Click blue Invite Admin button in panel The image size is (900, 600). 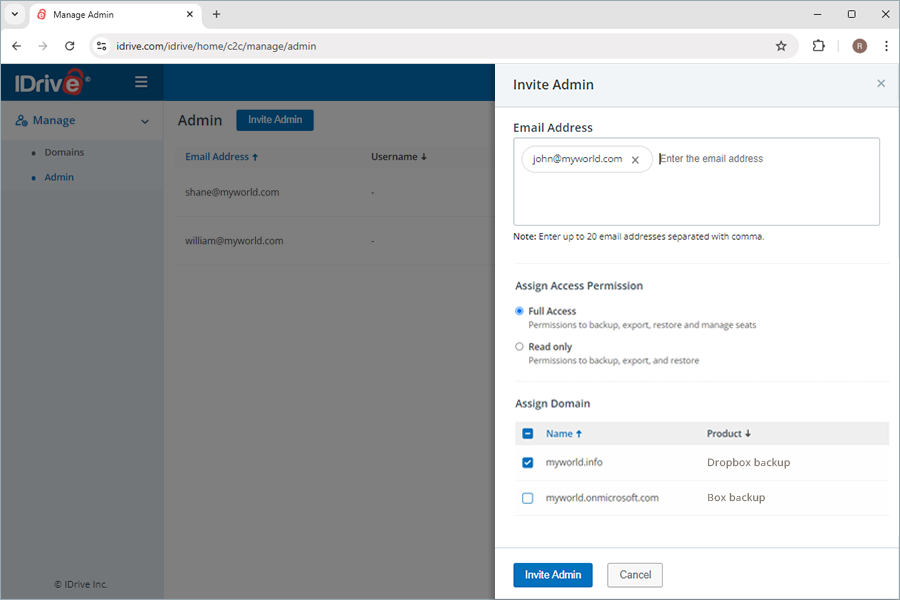coord(553,575)
